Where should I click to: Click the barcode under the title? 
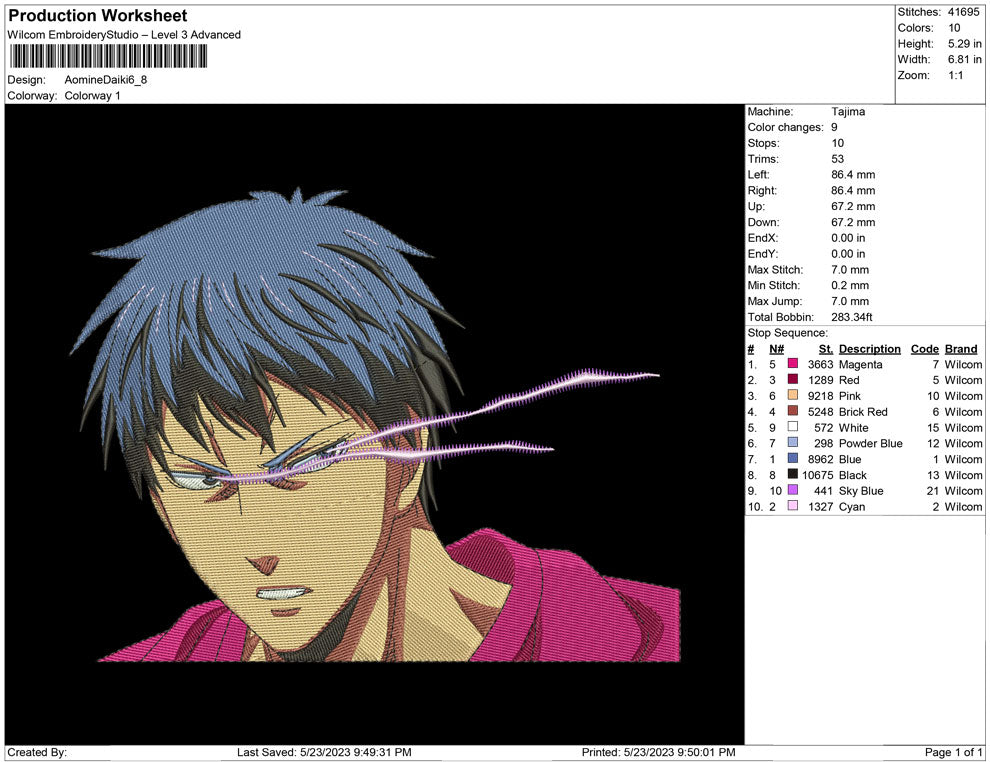[x=108, y=56]
